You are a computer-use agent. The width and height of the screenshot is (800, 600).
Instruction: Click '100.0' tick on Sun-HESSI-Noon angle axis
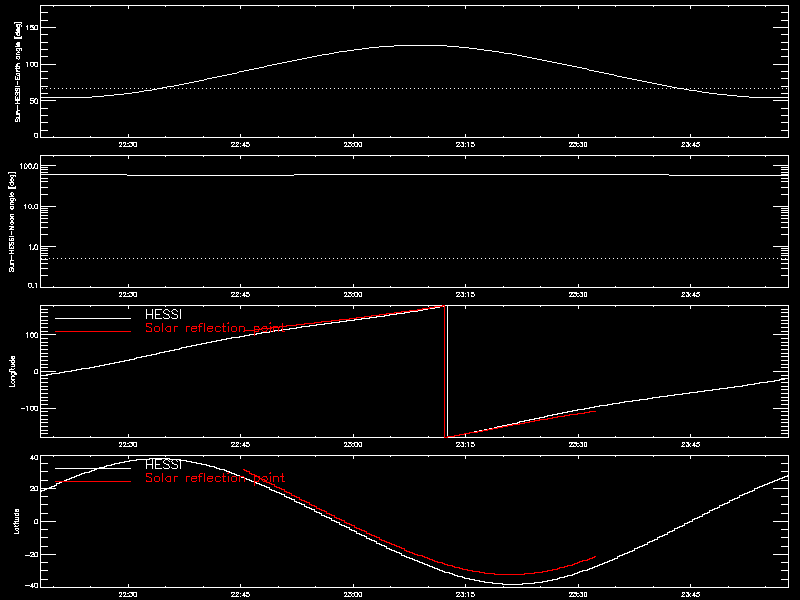point(29,166)
